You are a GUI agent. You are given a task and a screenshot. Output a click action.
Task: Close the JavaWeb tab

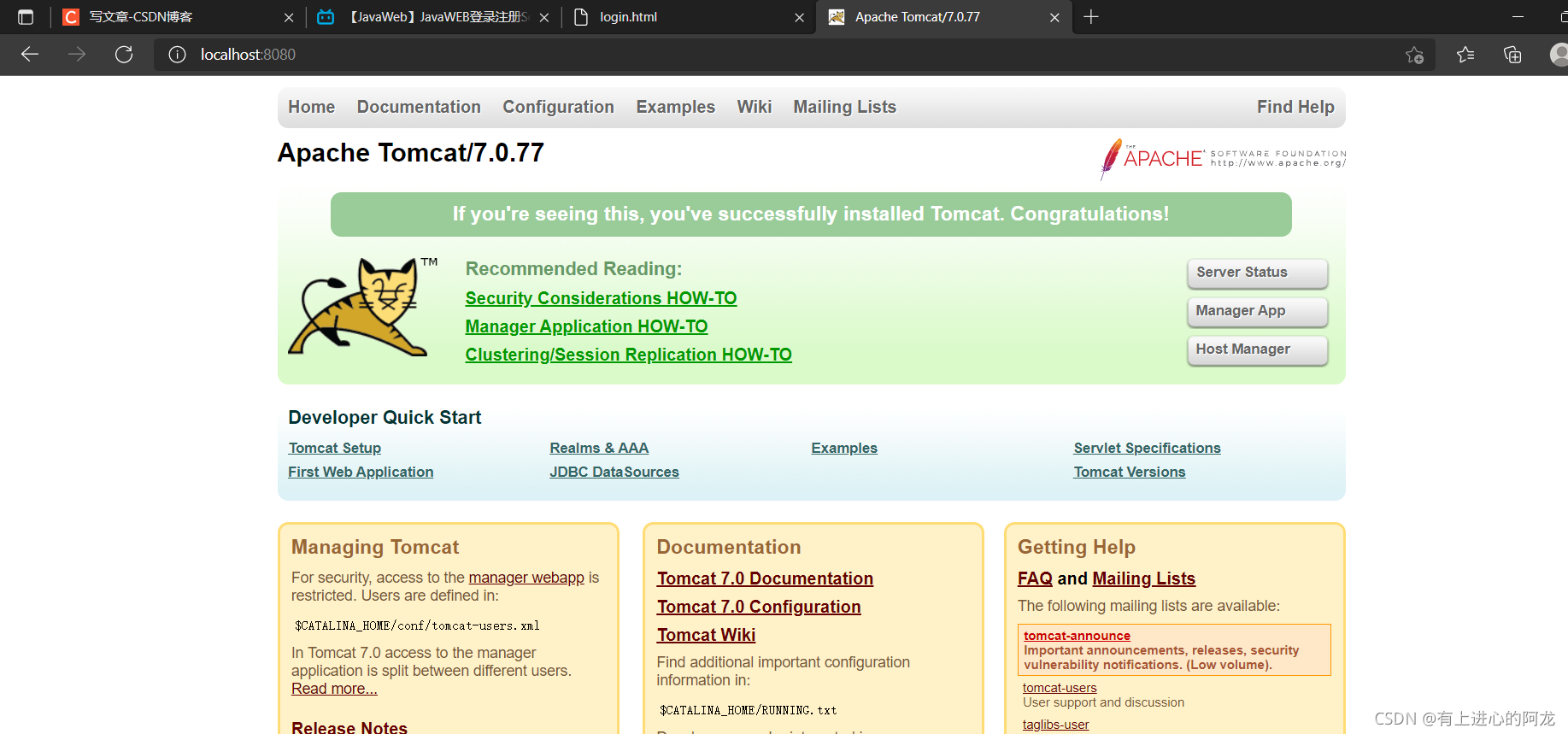coord(544,17)
